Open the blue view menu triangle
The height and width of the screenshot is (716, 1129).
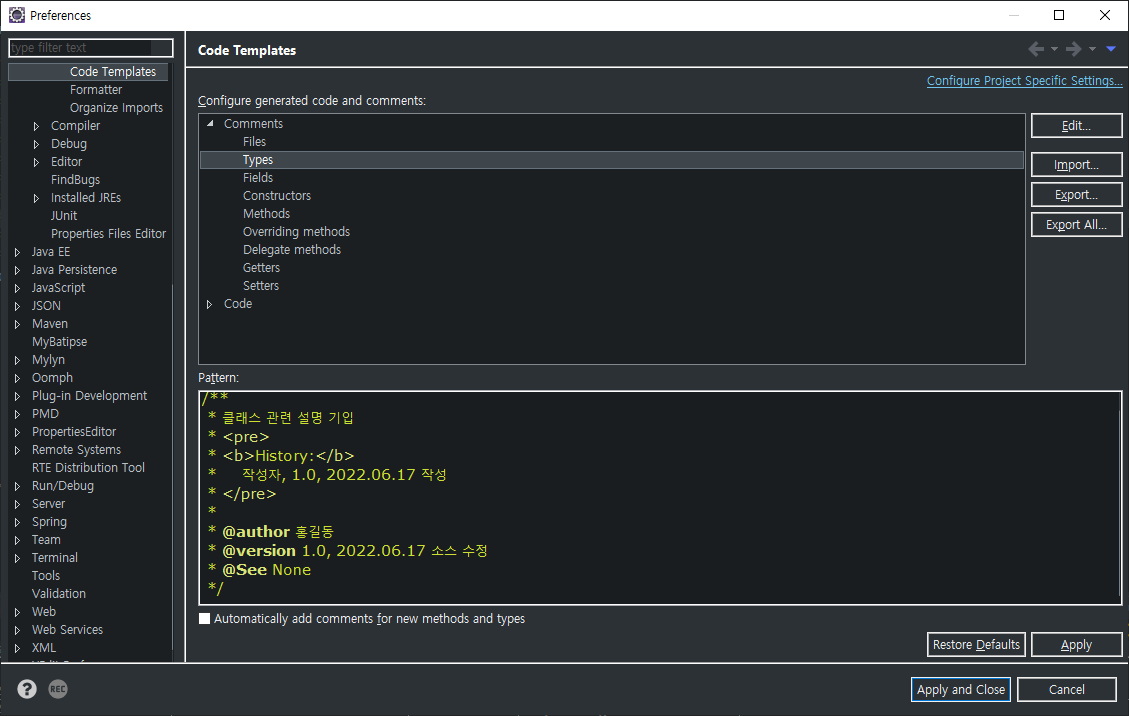(1111, 49)
